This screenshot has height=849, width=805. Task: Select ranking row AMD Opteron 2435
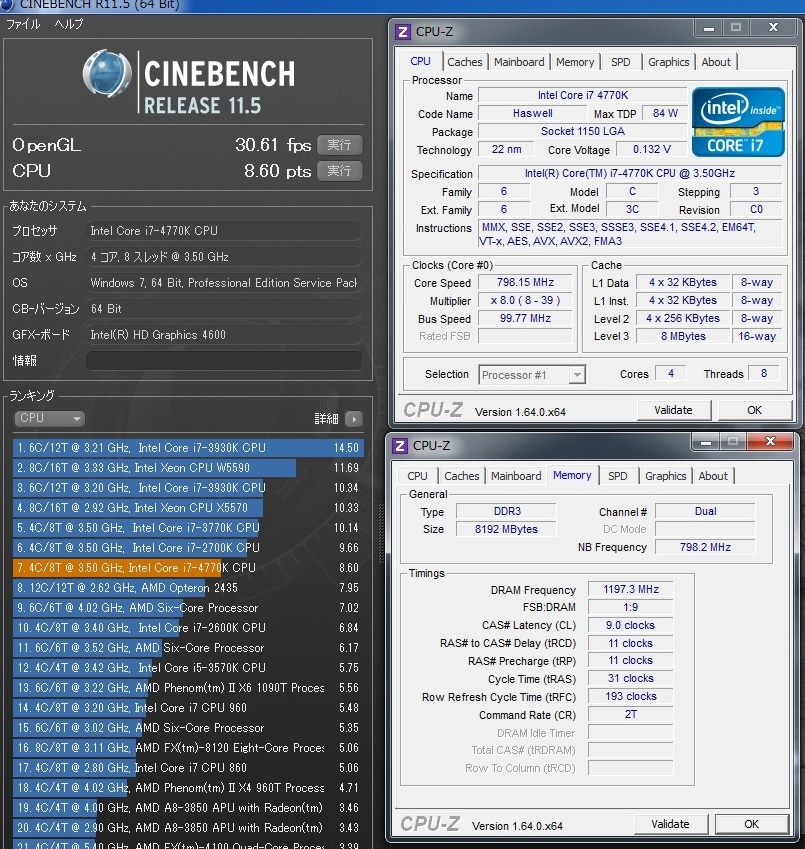pos(188,588)
